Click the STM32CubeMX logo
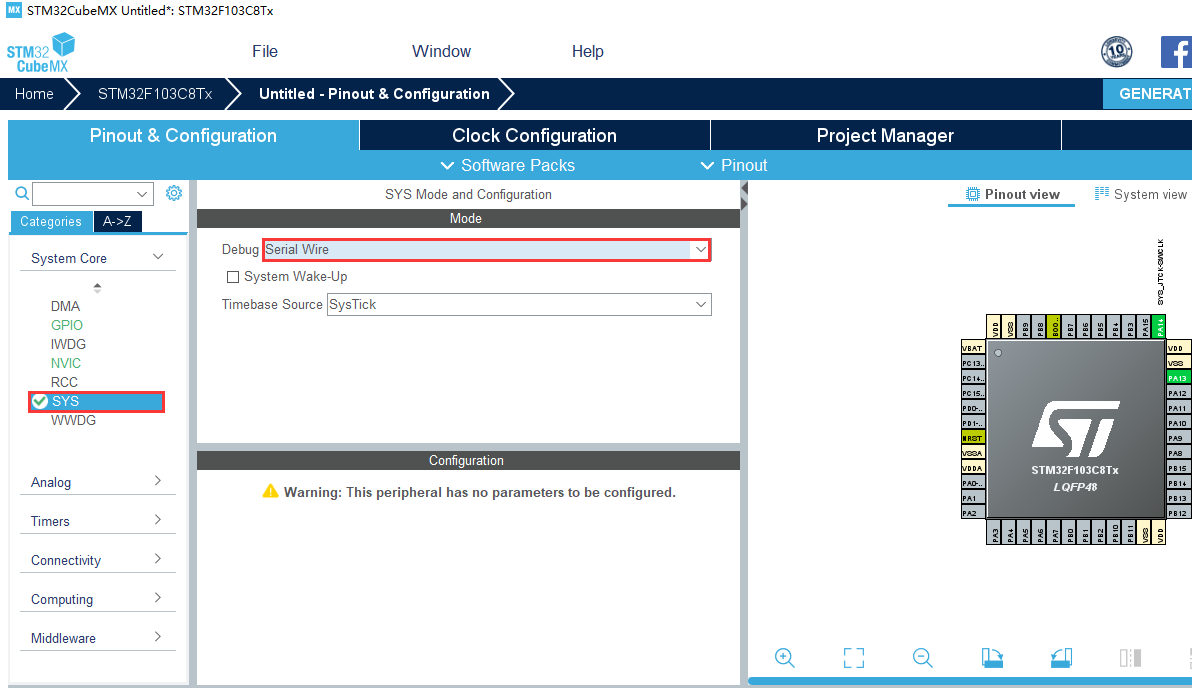 pyautogui.click(x=40, y=52)
